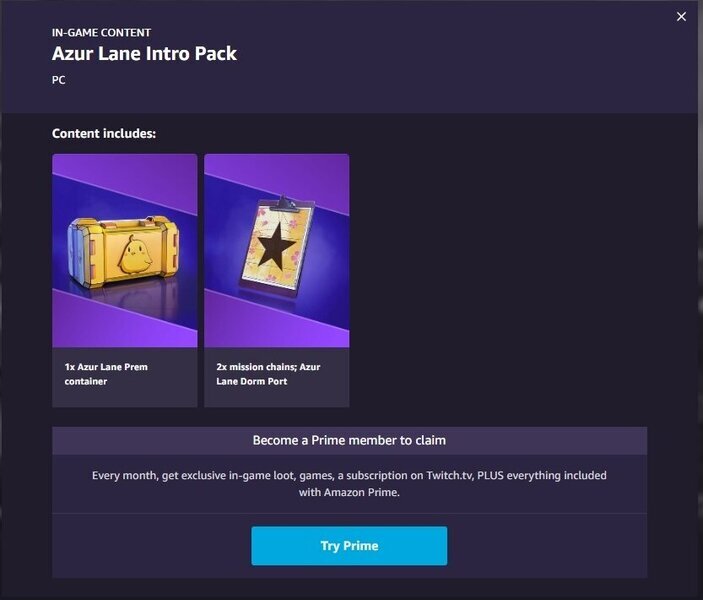Image resolution: width=703 pixels, height=600 pixels.
Task: Open the '2x mission chains; Azur Lane Dorm Port' label
Action: coord(268,374)
